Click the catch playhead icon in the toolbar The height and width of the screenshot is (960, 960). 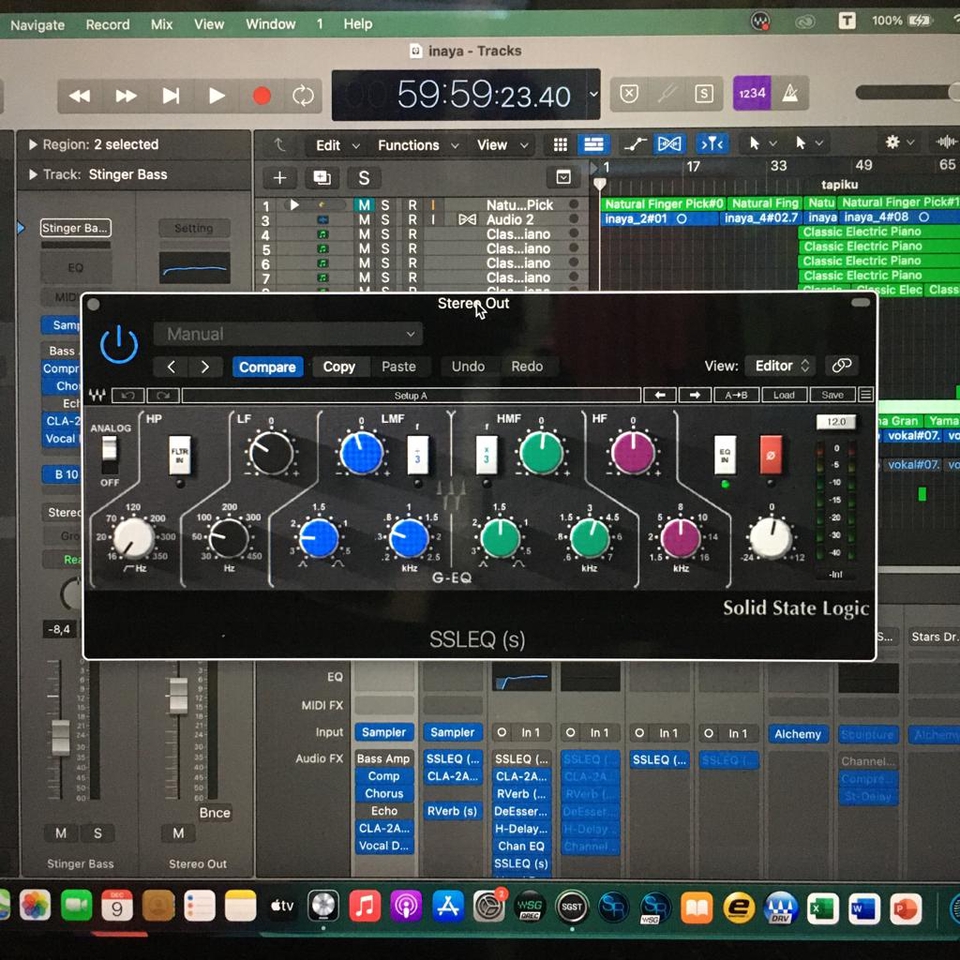pyautogui.click(x=712, y=144)
